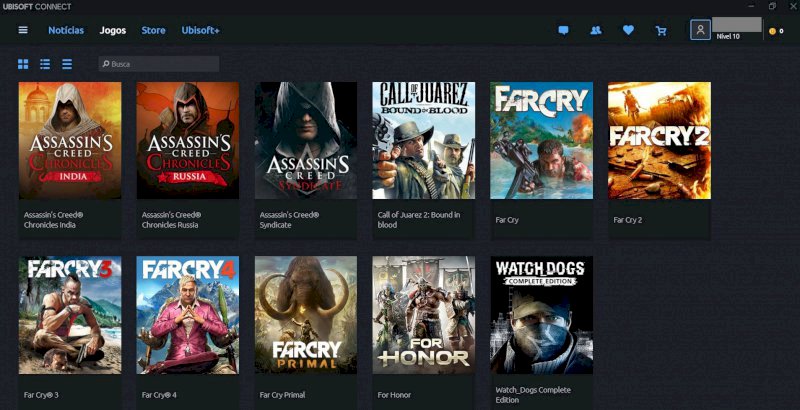Click the 'Watch_Dogs Complete Edition' title text
This screenshot has width=800, height=410.
(533, 395)
